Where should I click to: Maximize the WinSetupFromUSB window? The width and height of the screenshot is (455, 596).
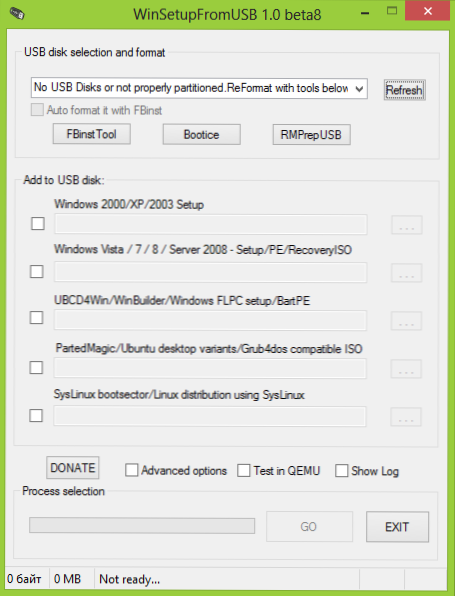pyautogui.click(x=392, y=11)
